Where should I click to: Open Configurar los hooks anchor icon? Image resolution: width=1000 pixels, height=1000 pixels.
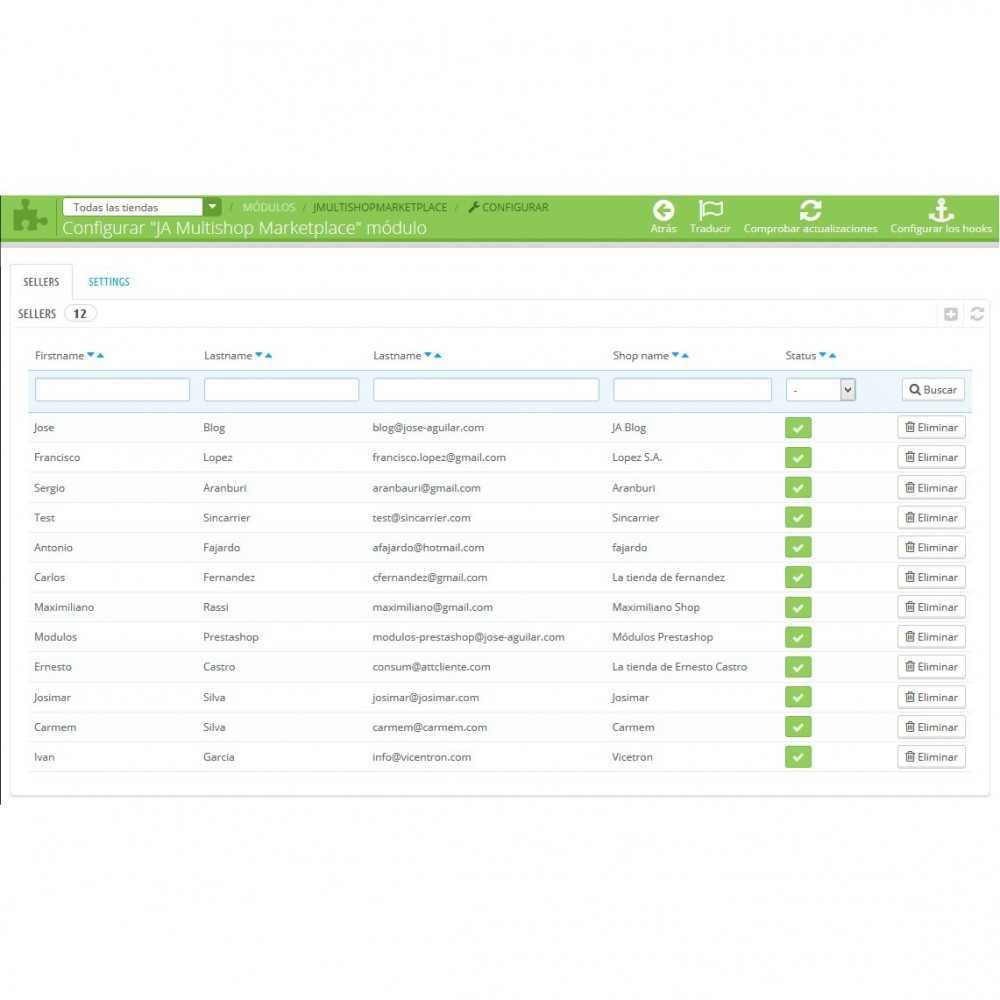(940, 211)
